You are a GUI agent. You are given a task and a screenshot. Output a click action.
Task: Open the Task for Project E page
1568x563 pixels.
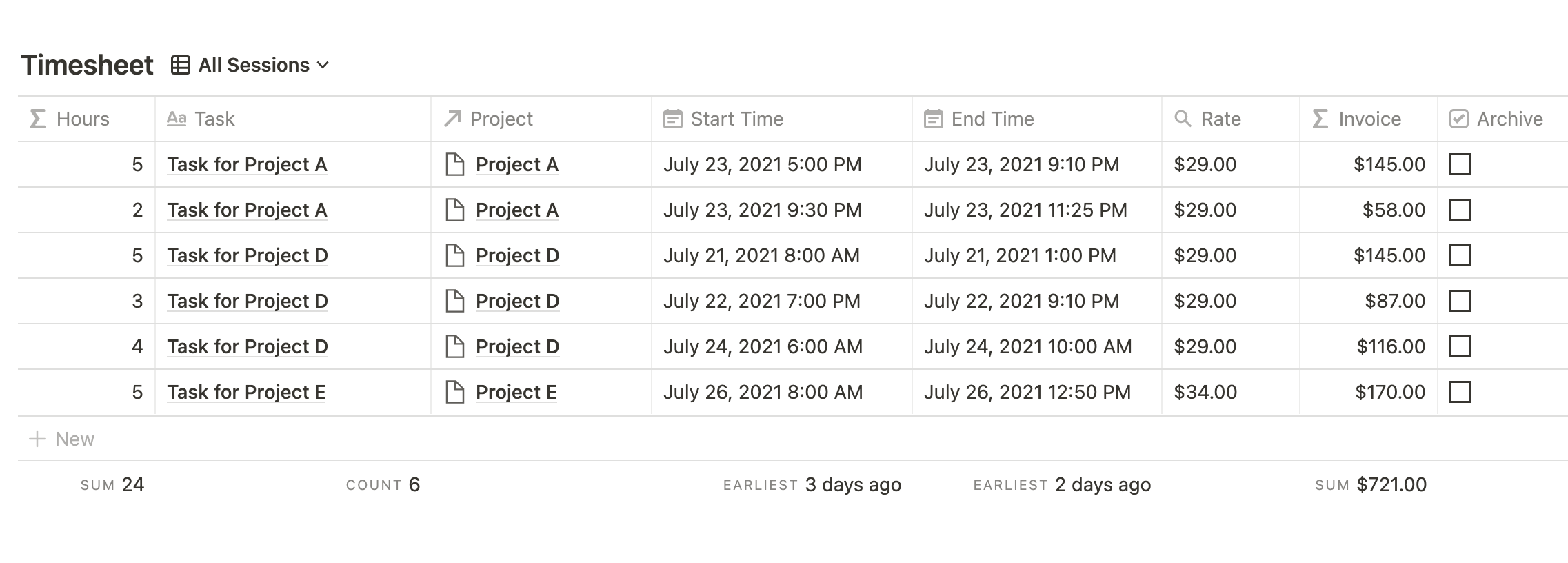(x=245, y=392)
